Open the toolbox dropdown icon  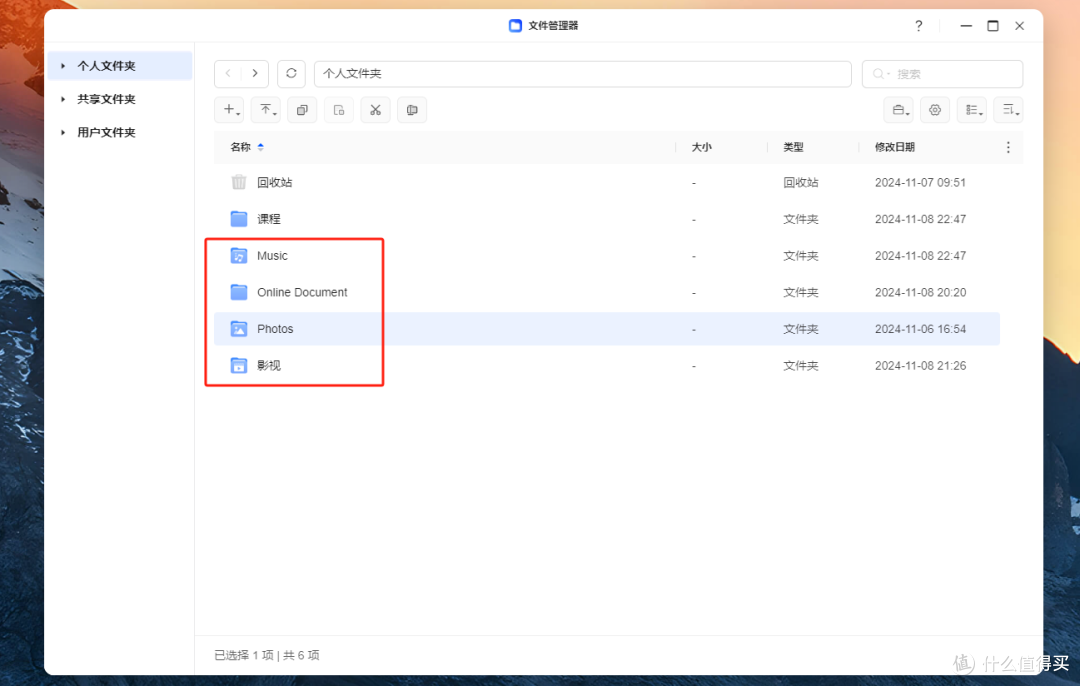pos(898,110)
